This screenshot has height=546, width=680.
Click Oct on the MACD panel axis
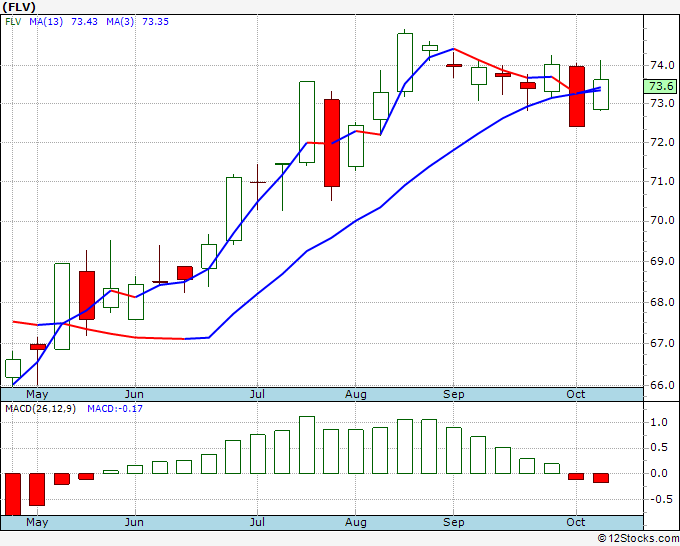[576, 522]
